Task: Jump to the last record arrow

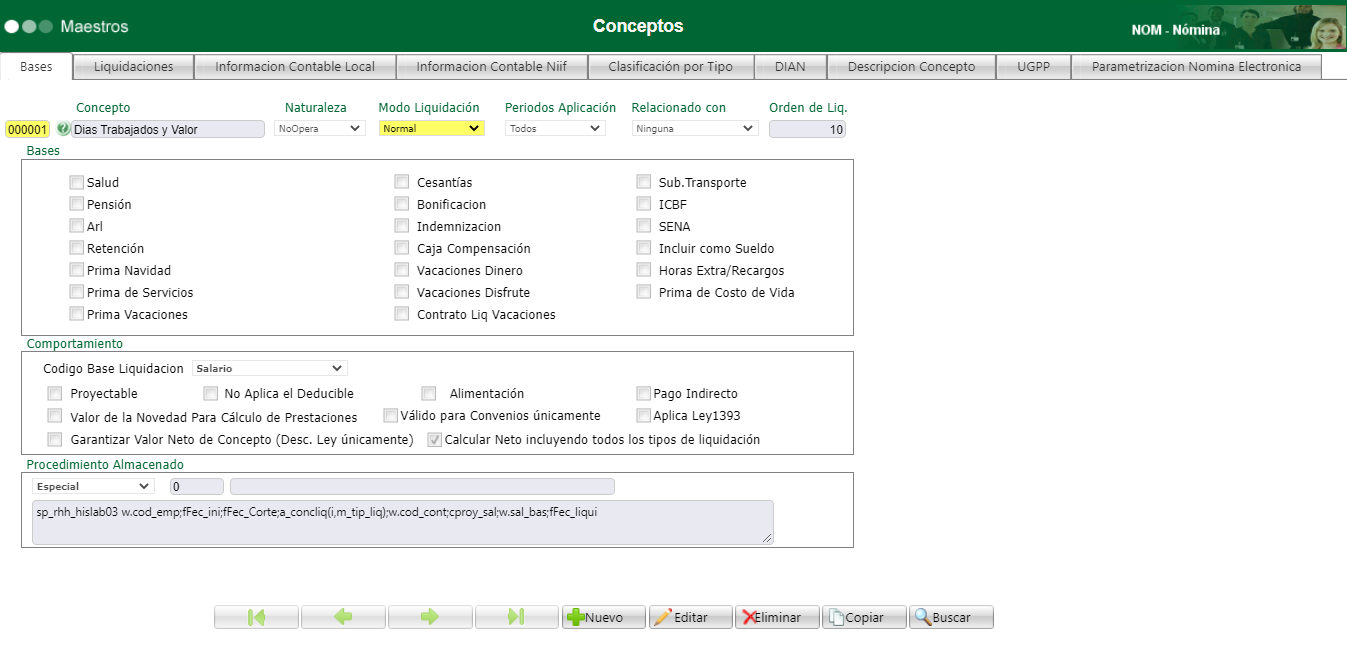Action: [x=516, y=617]
